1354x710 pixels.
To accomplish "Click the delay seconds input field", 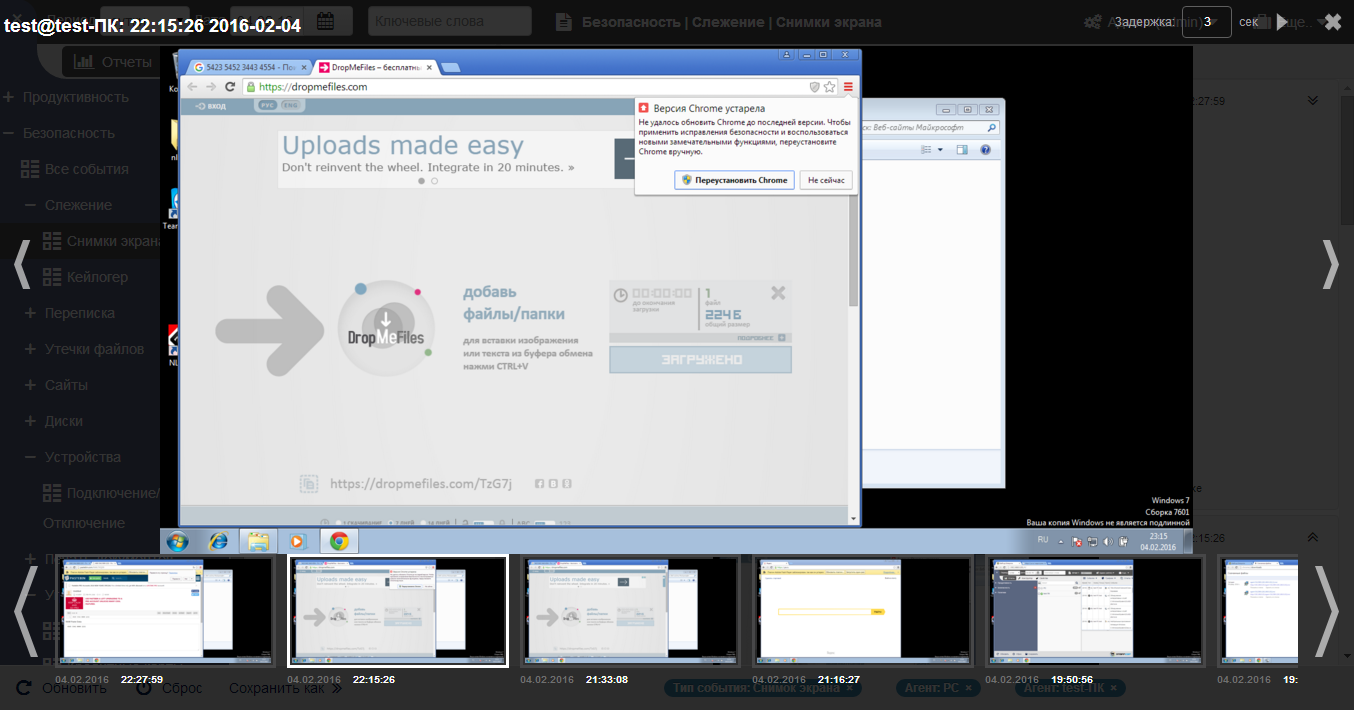I will (1206, 22).
